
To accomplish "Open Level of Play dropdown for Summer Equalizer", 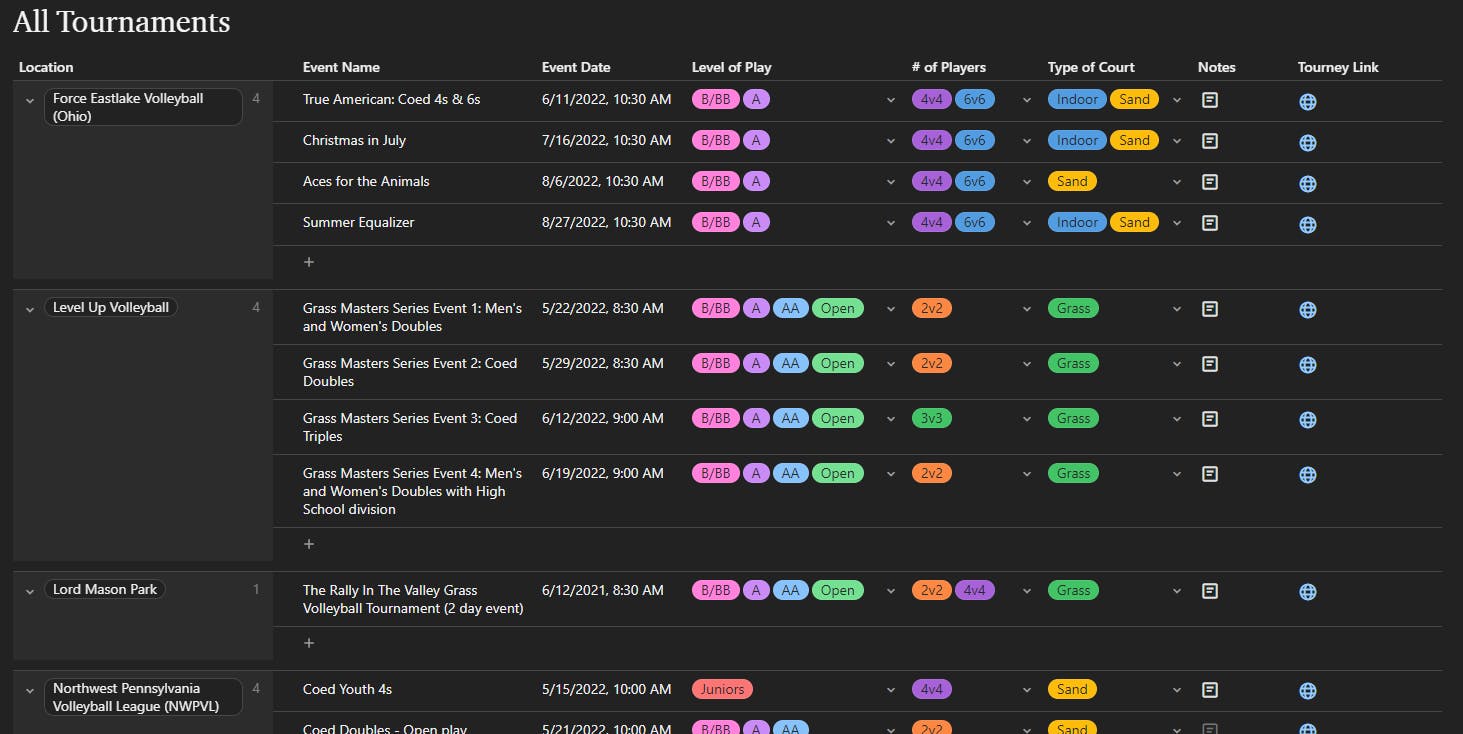I will (891, 223).
